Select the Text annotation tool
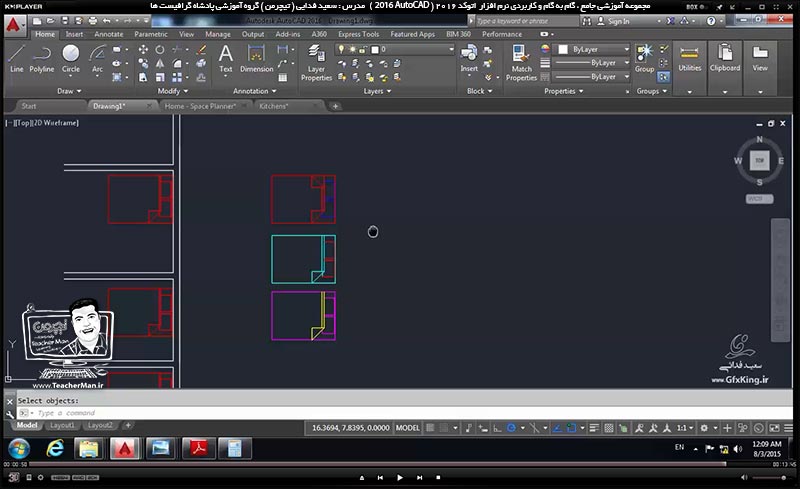800x489 pixels. point(226,59)
